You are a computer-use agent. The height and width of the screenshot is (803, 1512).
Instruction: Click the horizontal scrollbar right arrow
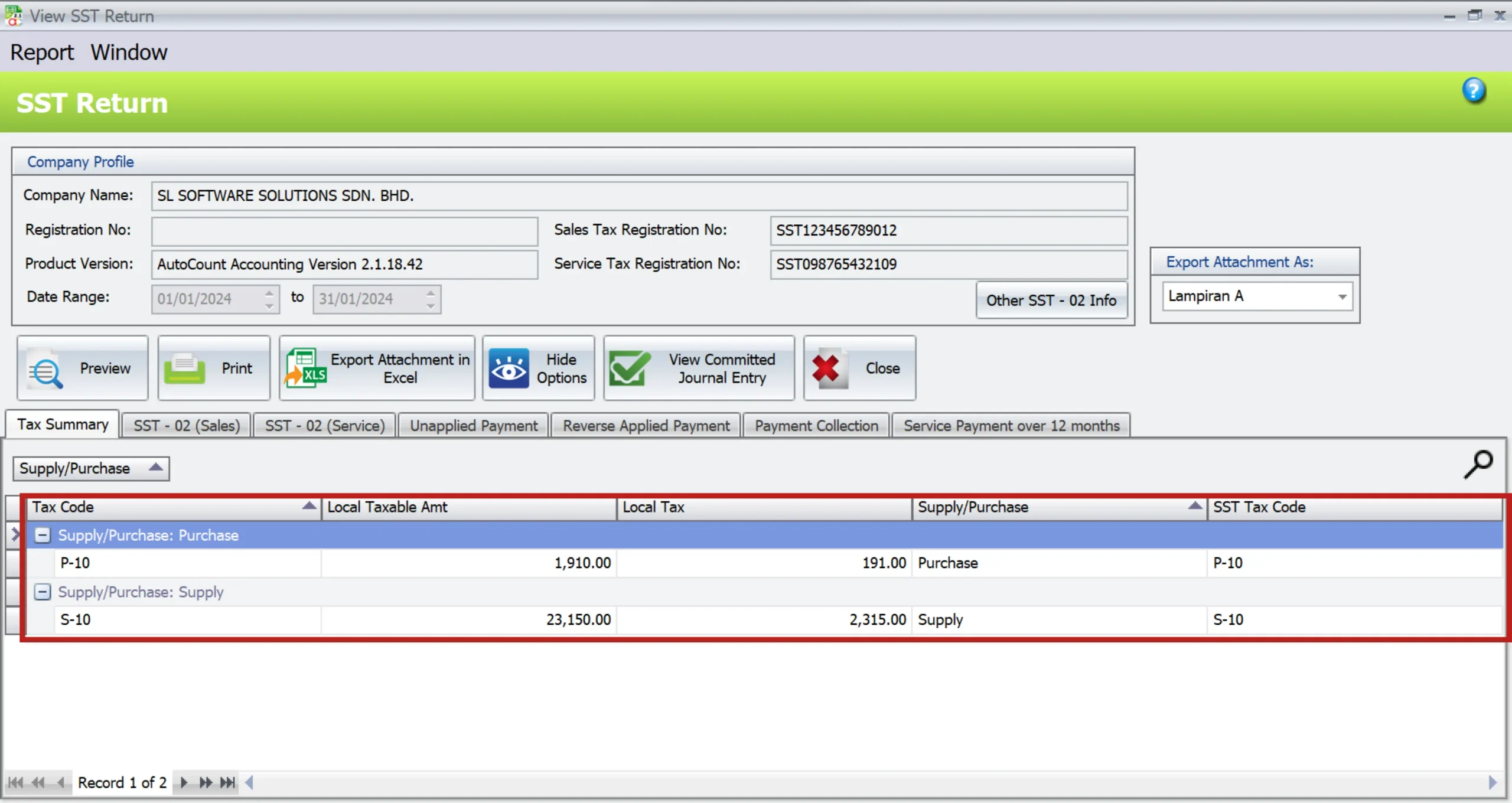[1493, 782]
